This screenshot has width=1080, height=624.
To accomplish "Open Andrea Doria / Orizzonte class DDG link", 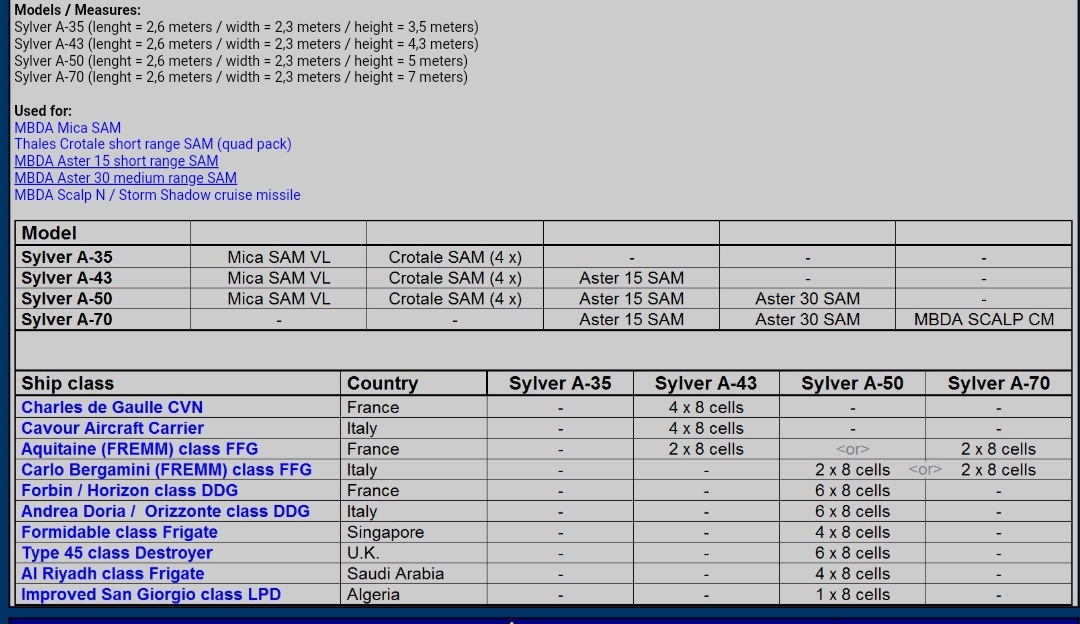I will tap(165, 511).
